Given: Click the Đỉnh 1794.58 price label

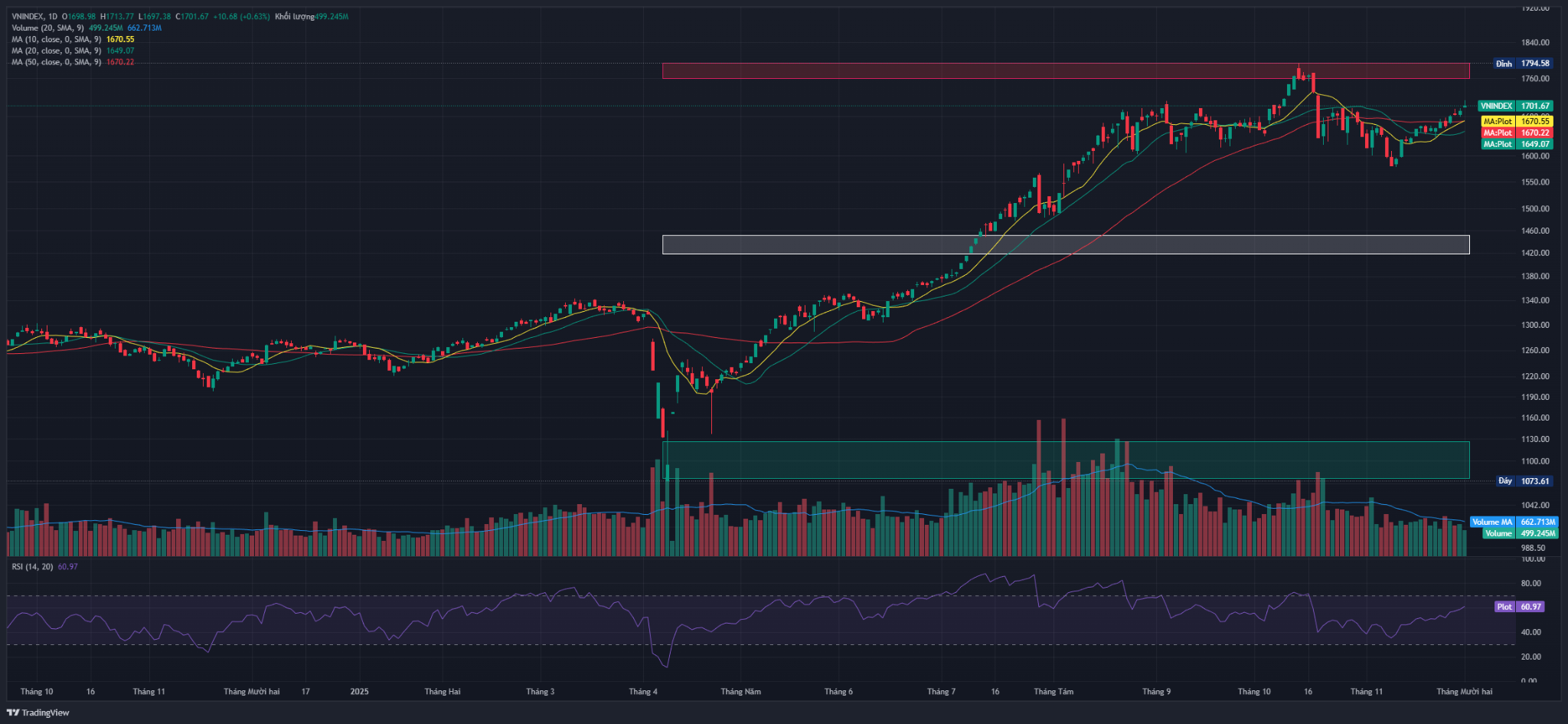Looking at the screenshot, I should (x=1522, y=64).
